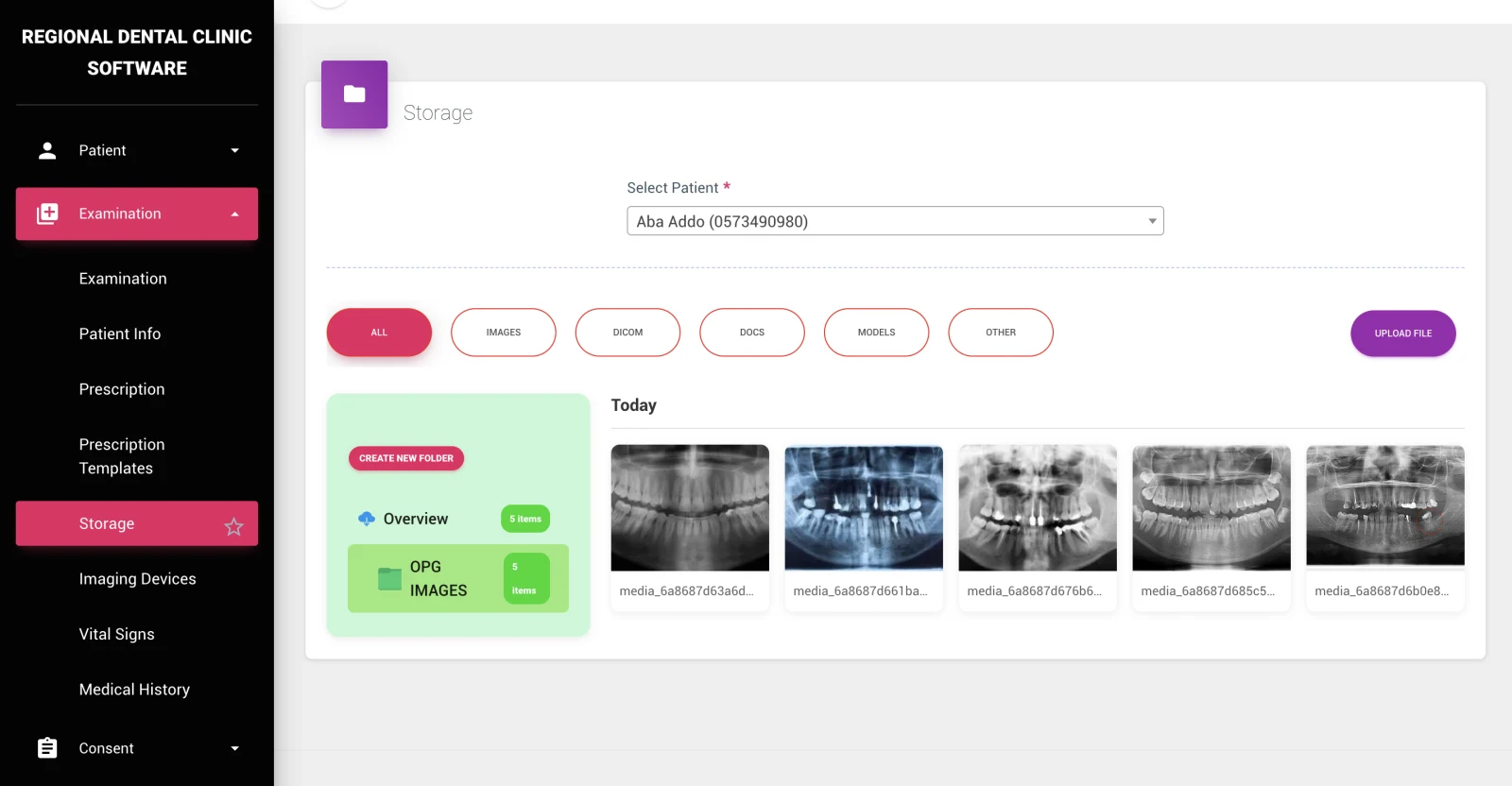
Task: Collapse the Examination menu arrow
Action: pyautogui.click(x=235, y=214)
